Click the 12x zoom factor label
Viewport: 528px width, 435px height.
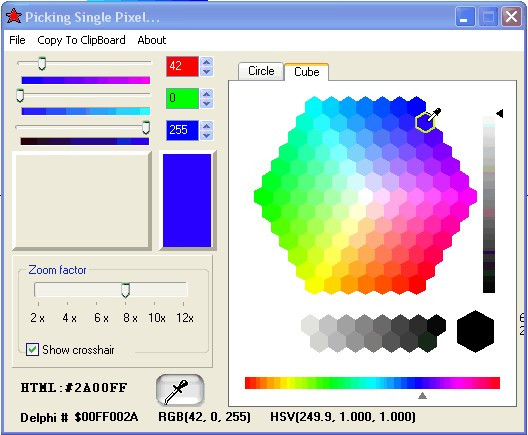pyautogui.click(x=185, y=317)
